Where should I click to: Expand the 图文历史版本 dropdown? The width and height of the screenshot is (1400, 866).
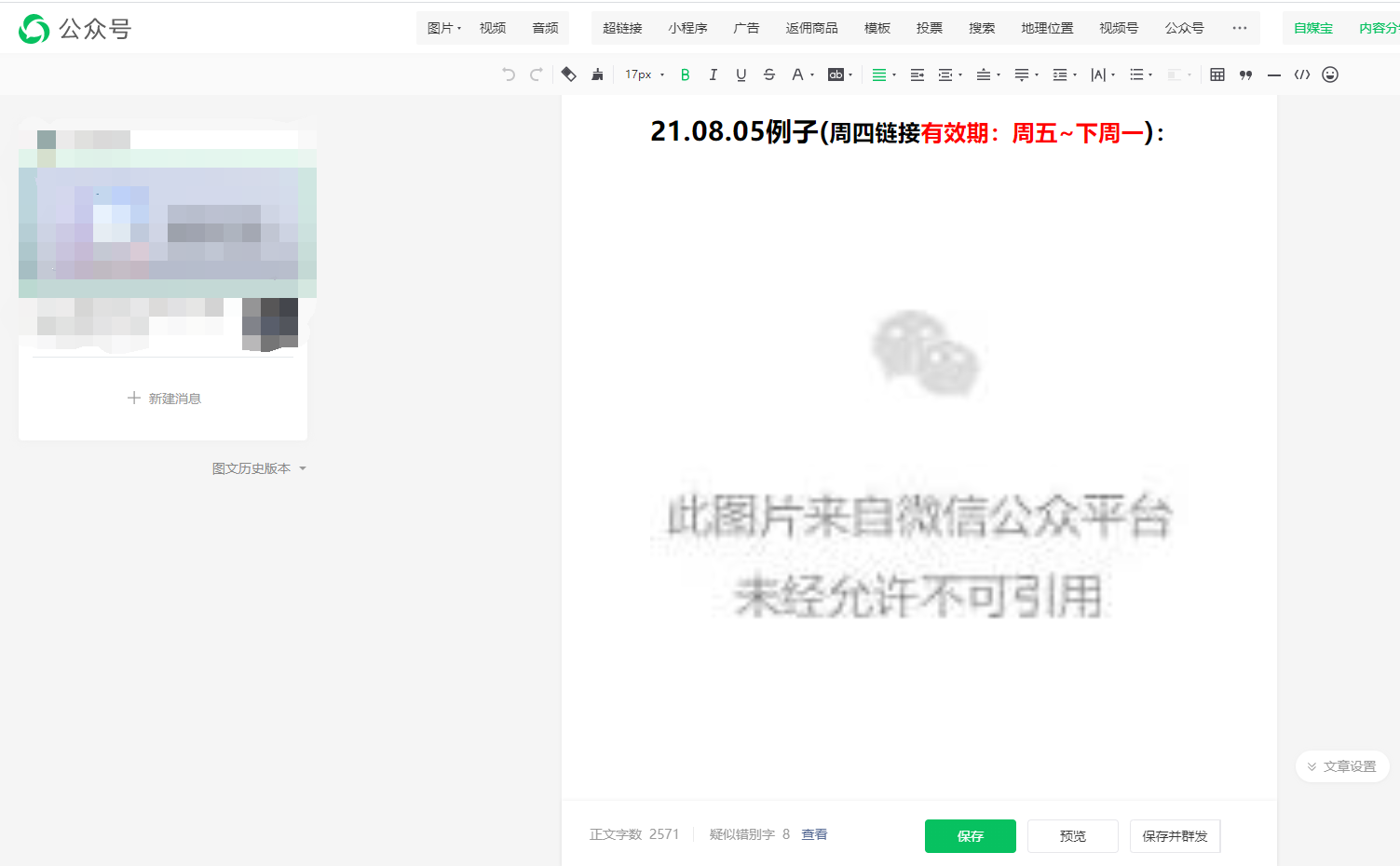point(259,468)
